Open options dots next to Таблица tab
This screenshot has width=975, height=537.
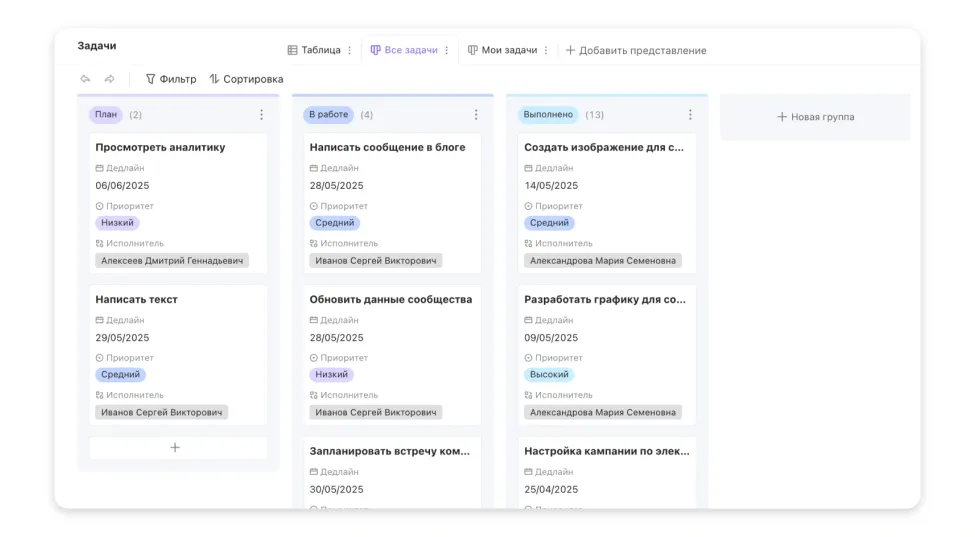coord(349,50)
